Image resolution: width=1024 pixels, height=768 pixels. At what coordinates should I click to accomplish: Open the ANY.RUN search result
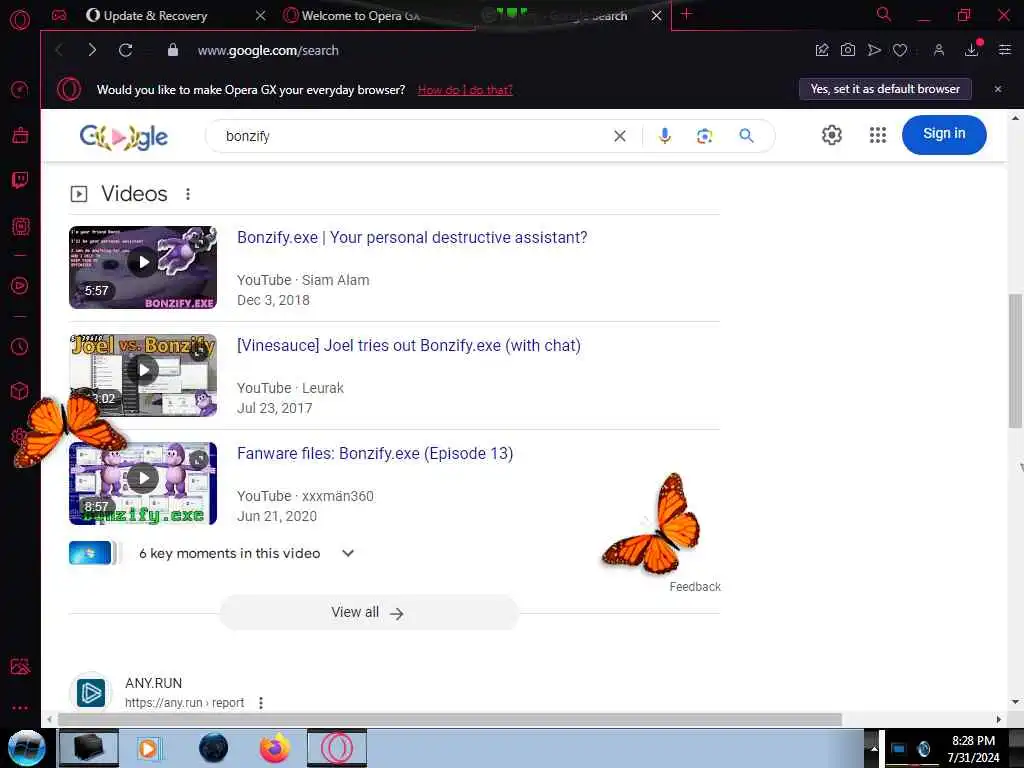(153, 683)
